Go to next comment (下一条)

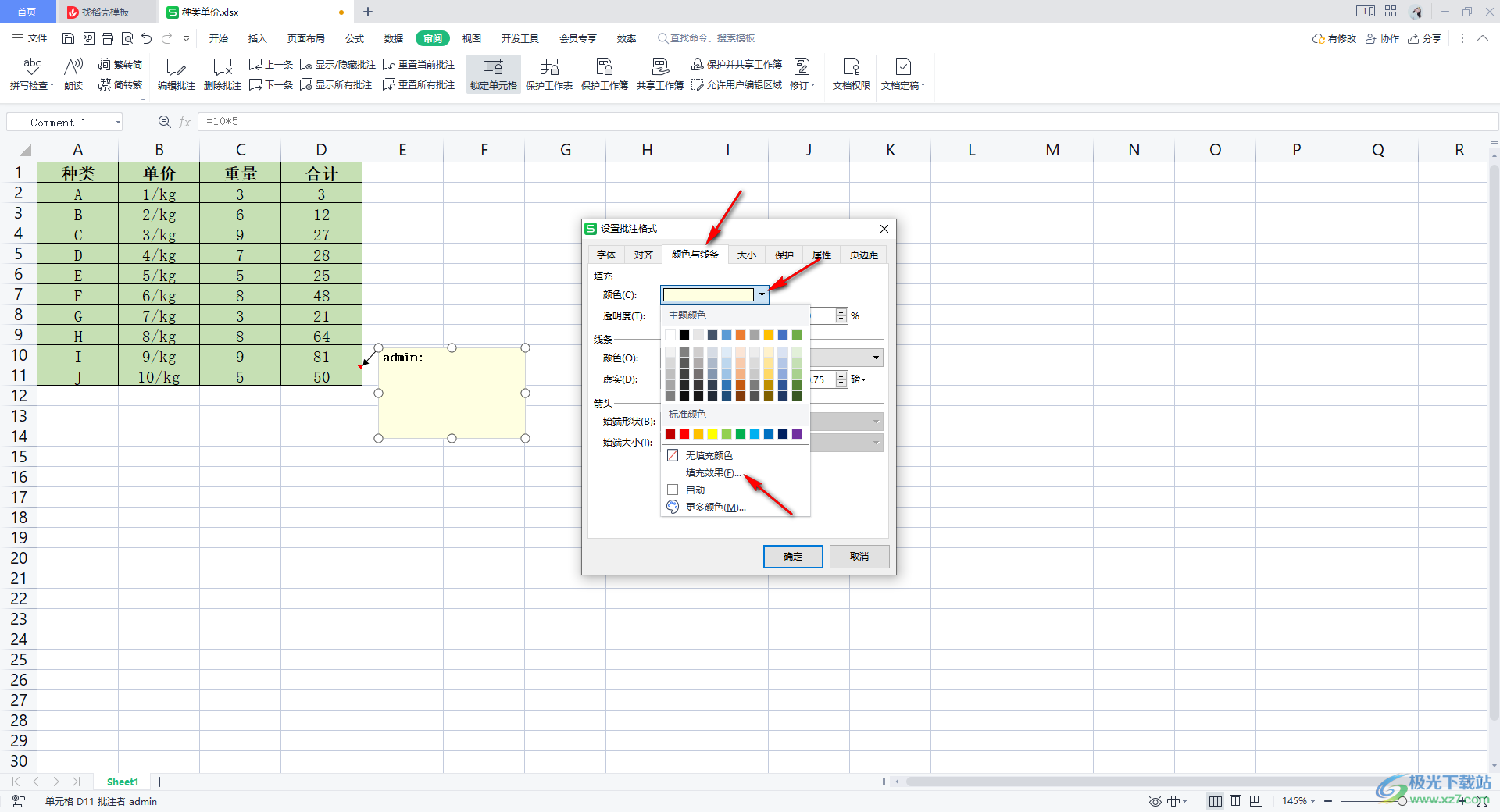(x=270, y=84)
